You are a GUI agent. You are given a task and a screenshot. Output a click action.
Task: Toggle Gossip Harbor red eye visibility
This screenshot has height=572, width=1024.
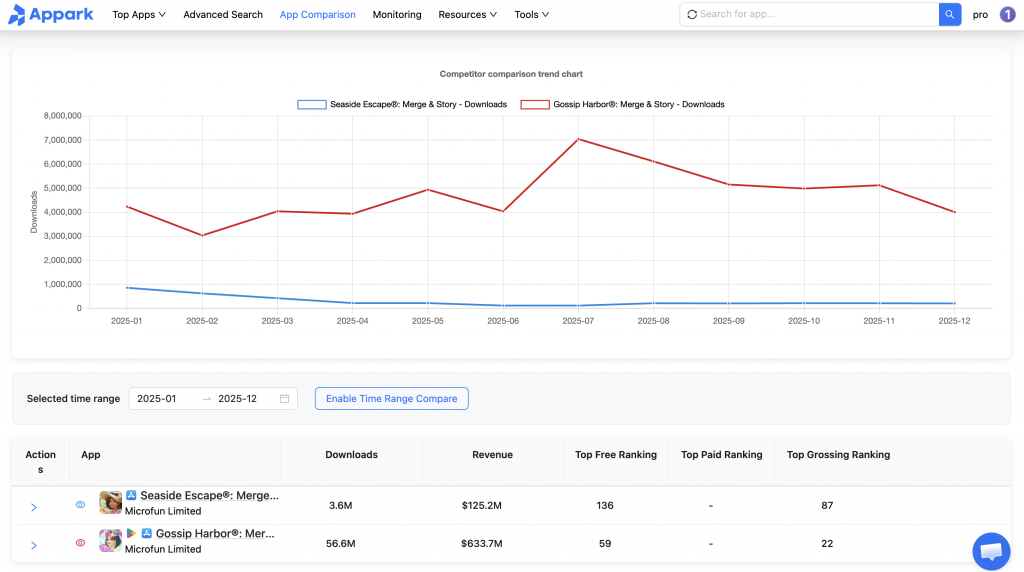click(x=81, y=543)
